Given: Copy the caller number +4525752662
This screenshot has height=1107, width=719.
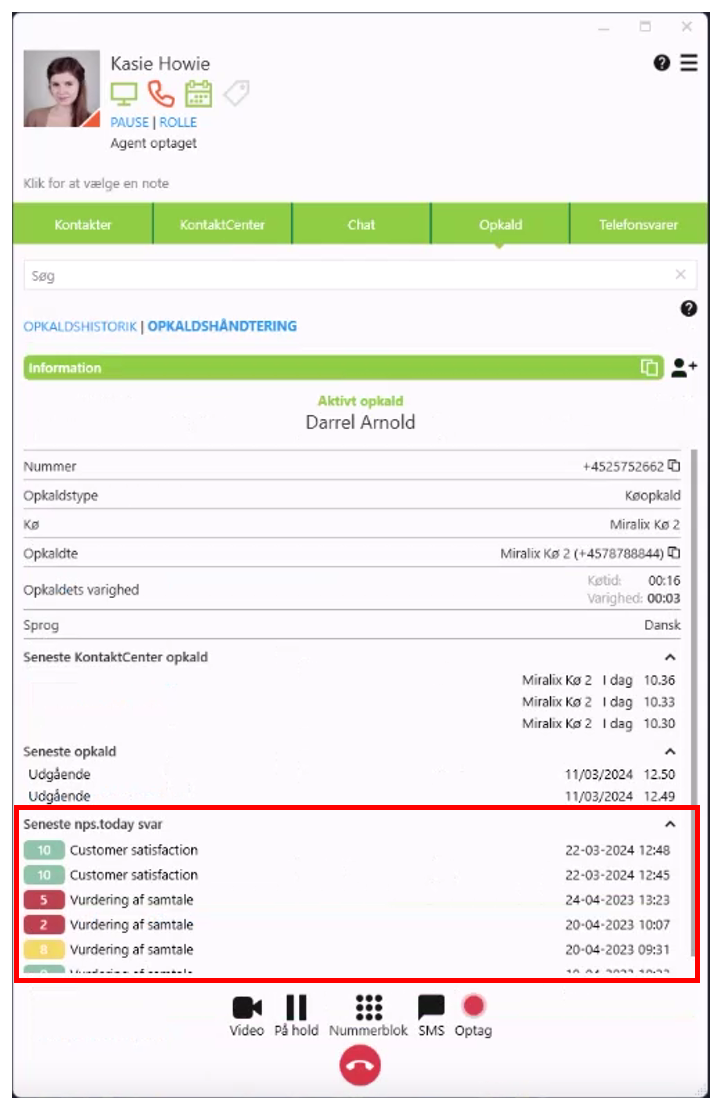Looking at the screenshot, I should (674, 466).
